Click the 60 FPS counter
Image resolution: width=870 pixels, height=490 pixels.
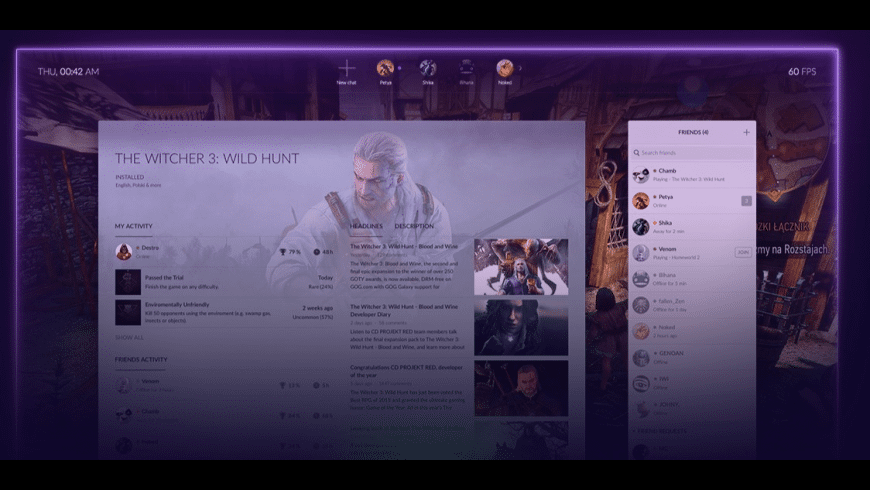(x=802, y=72)
